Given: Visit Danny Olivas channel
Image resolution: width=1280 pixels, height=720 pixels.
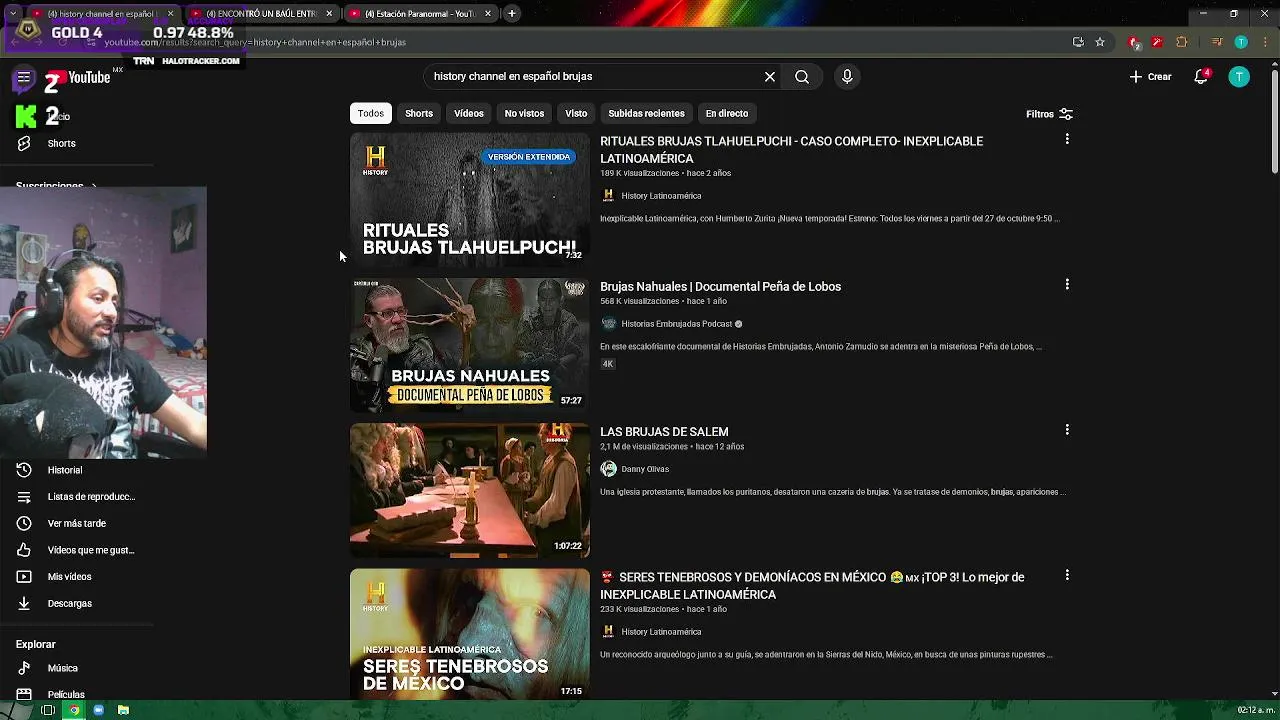Looking at the screenshot, I should point(645,469).
